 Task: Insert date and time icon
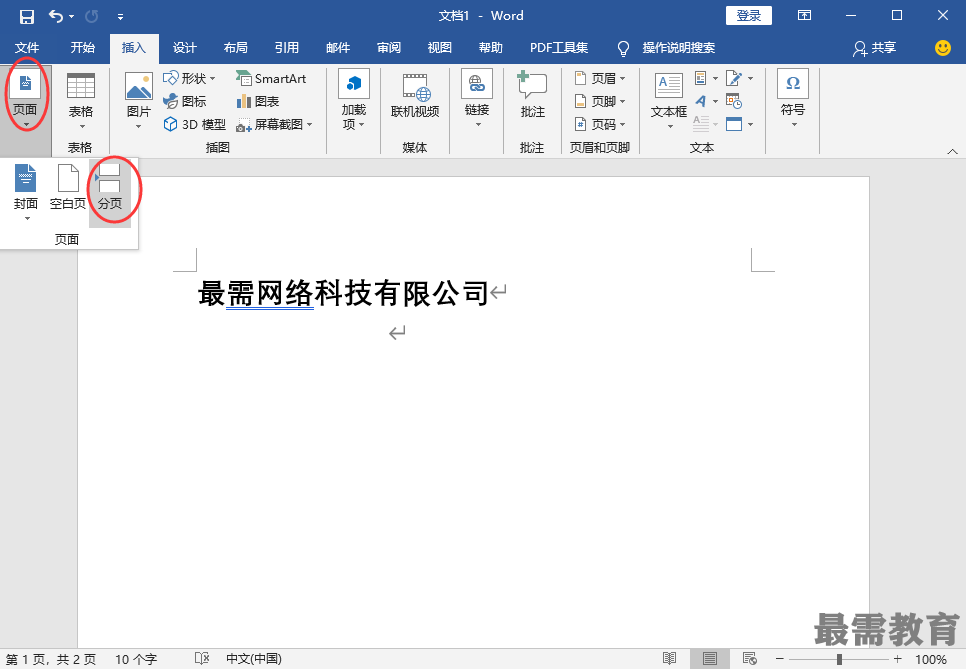point(734,101)
